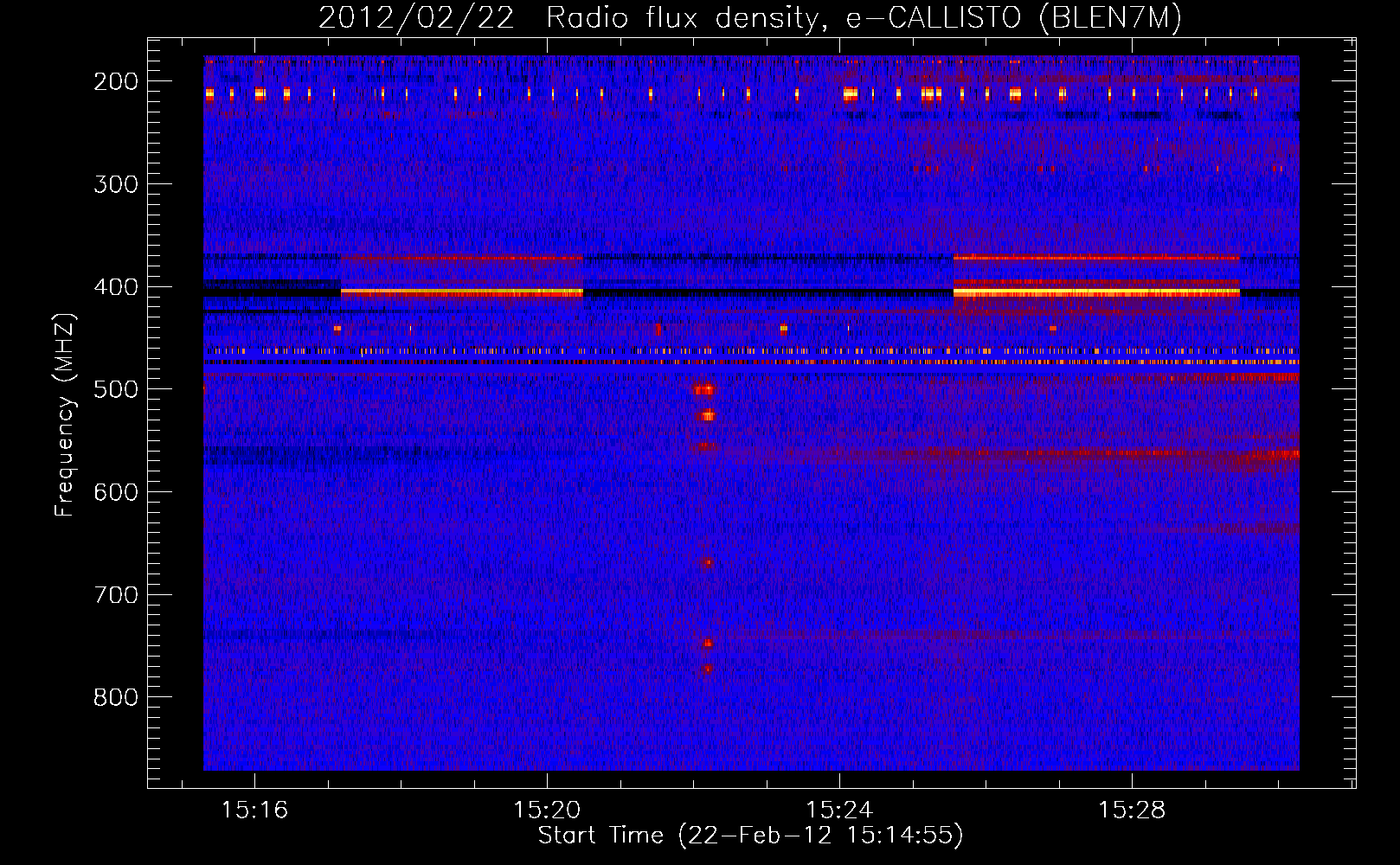1400x865 pixels.
Task: Select the 700 frequency tick label
Action: tap(116, 595)
